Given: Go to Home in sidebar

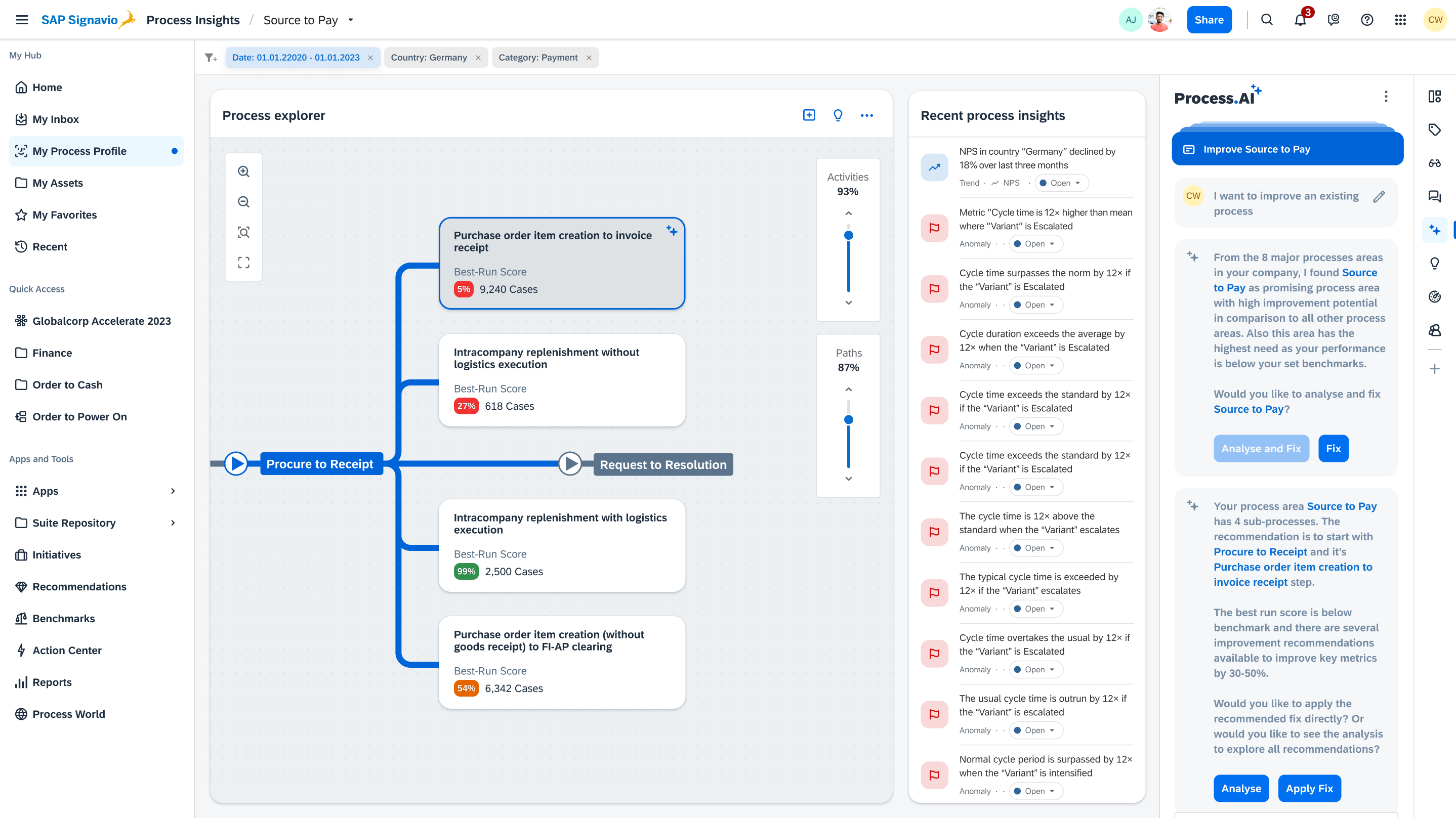Looking at the screenshot, I should [x=96, y=87].
